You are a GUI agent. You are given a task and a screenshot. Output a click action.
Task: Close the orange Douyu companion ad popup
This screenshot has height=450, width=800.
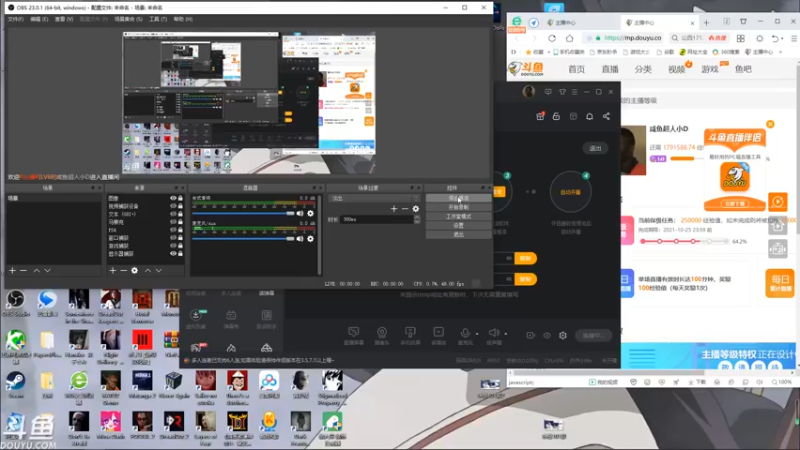point(770,124)
